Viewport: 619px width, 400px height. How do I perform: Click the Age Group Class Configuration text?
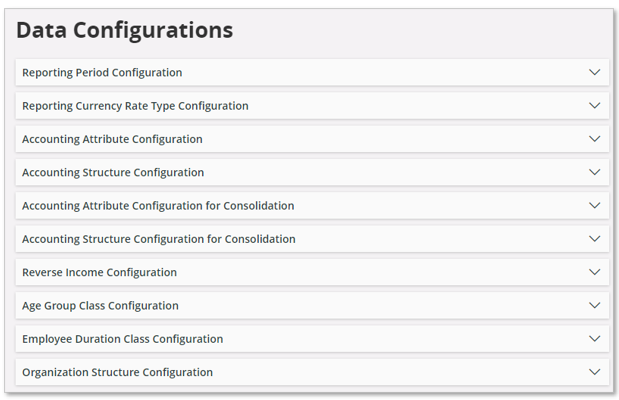pos(100,305)
